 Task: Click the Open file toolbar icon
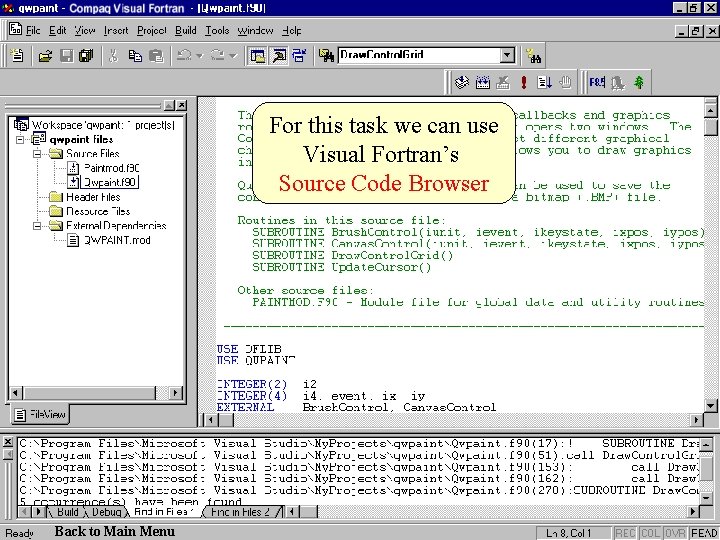click(45, 56)
